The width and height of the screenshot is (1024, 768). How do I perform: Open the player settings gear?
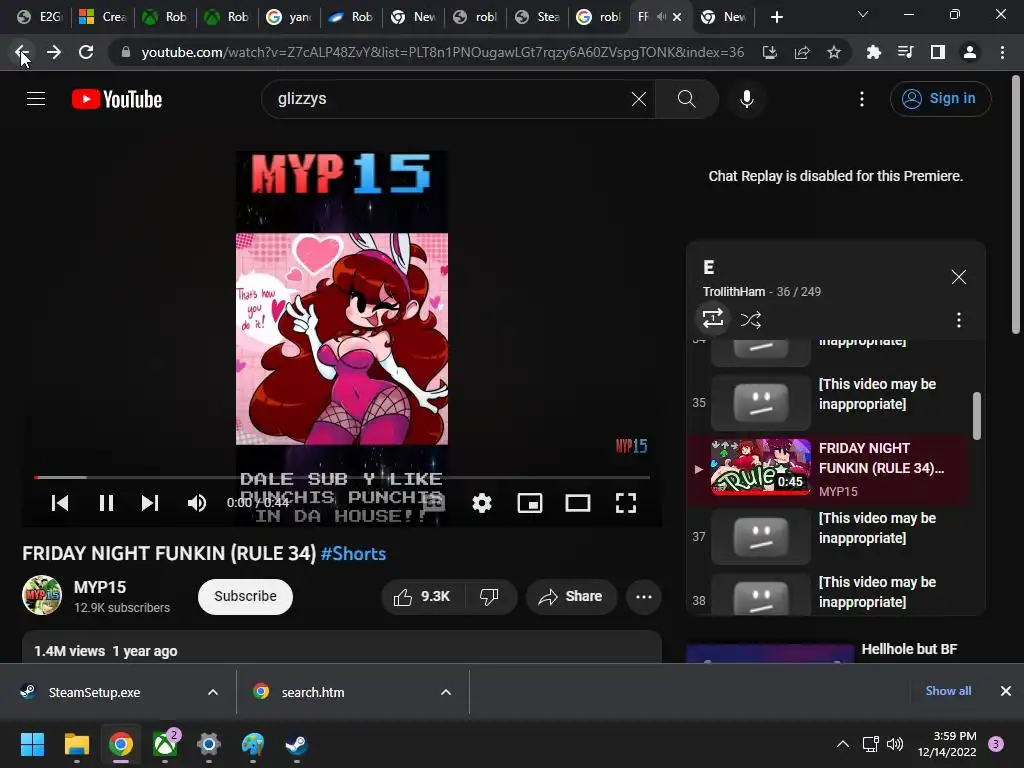point(482,503)
